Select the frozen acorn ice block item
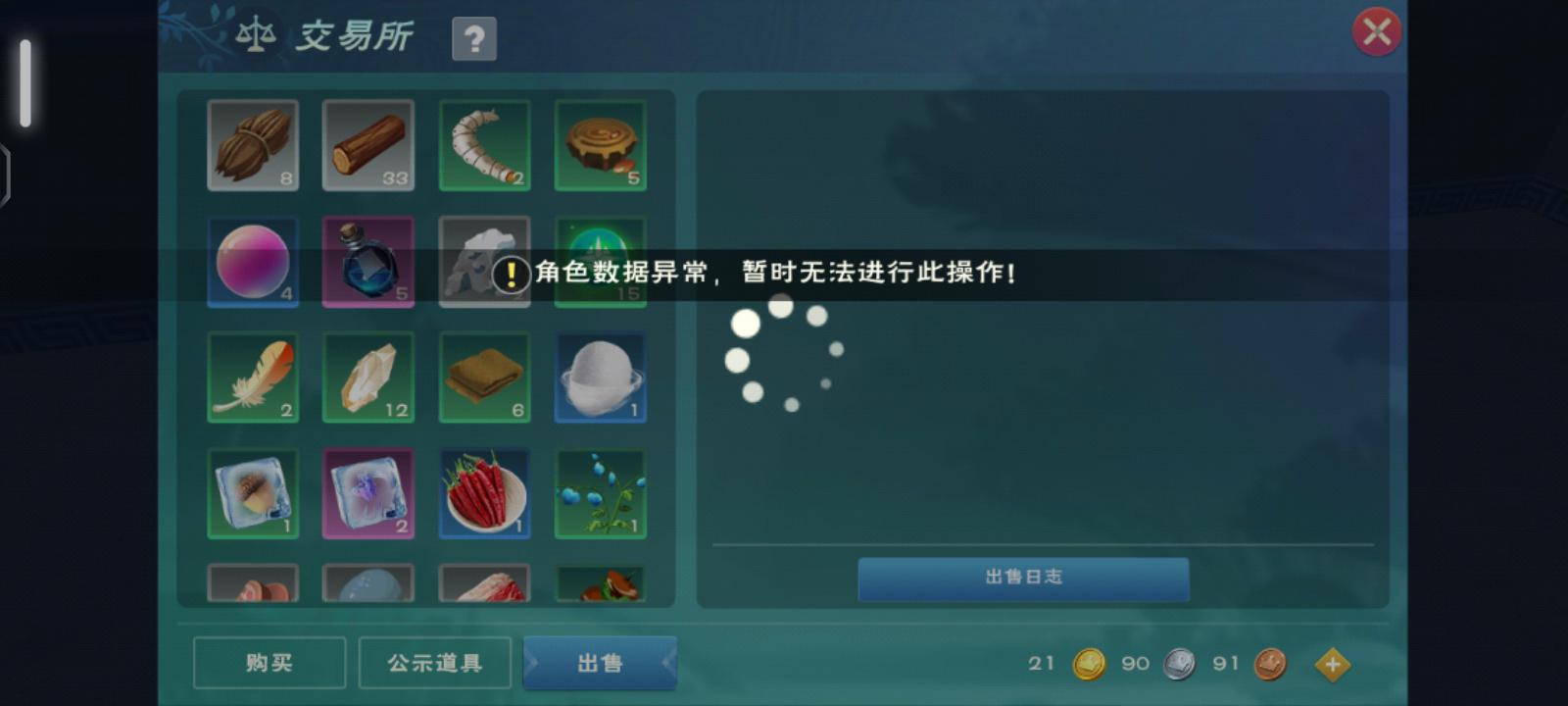The height and width of the screenshot is (706, 1568). [x=253, y=494]
